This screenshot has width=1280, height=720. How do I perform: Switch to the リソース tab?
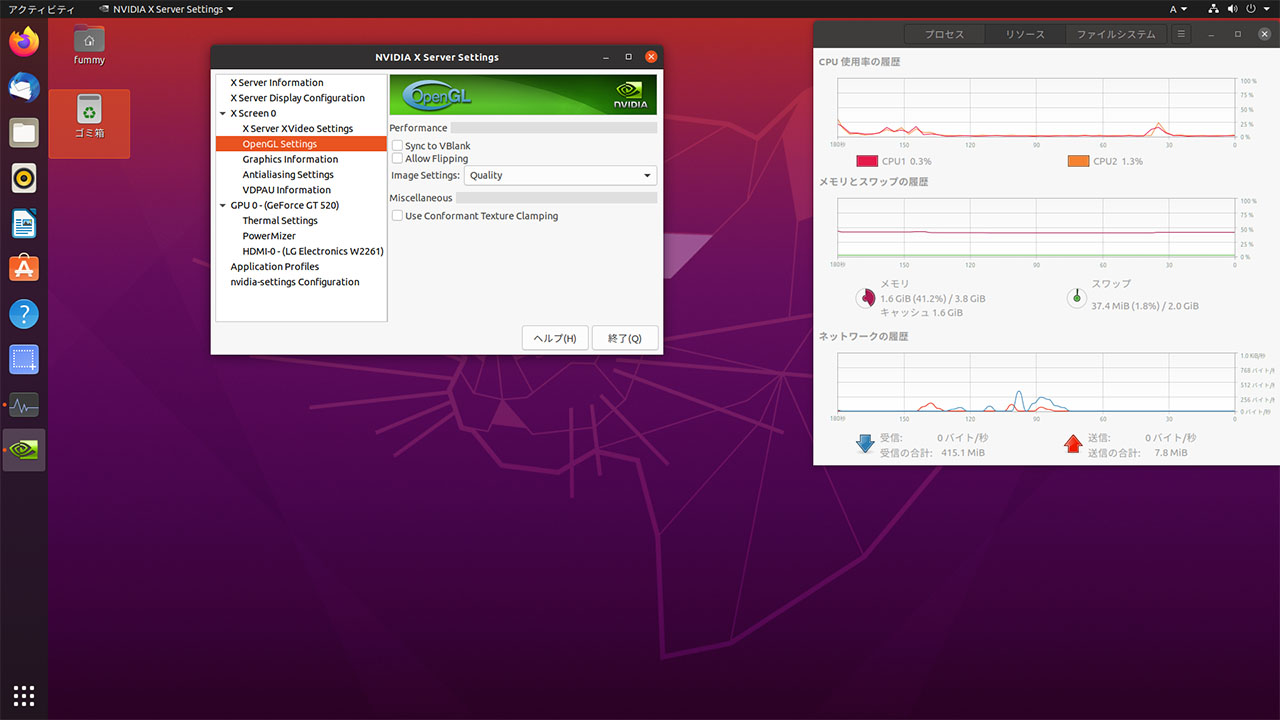[1025, 34]
